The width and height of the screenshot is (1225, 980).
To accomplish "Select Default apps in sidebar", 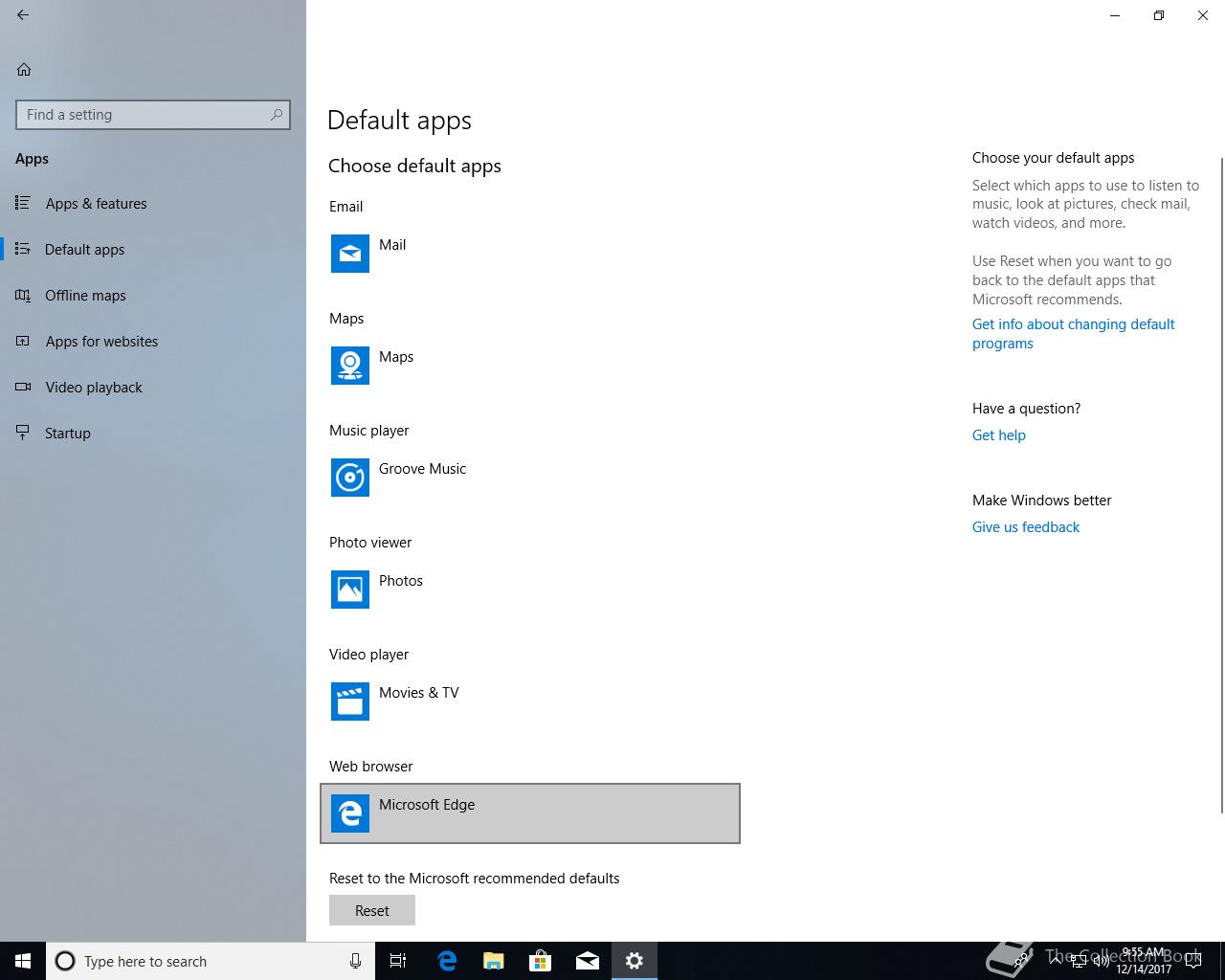I will [x=153, y=250].
